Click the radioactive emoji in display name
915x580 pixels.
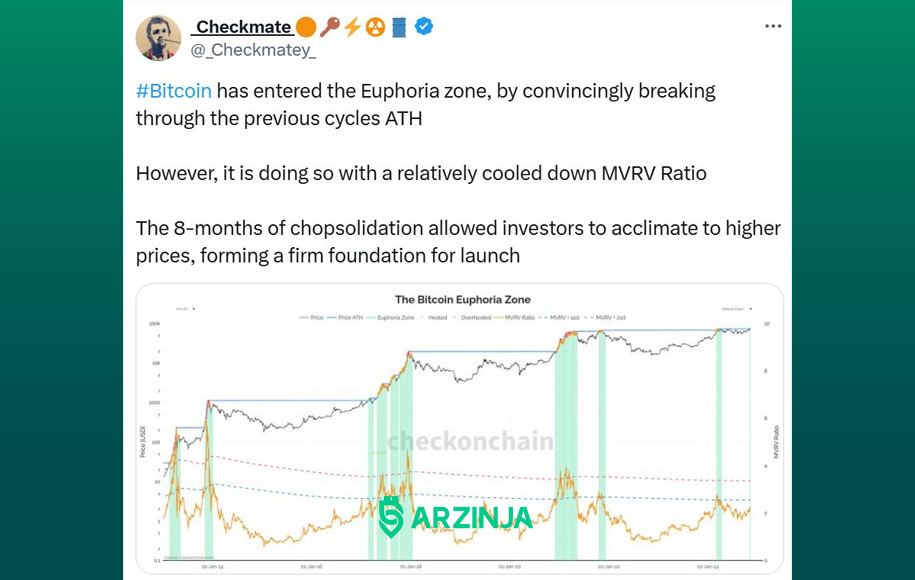pyautogui.click(x=375, y=27)
